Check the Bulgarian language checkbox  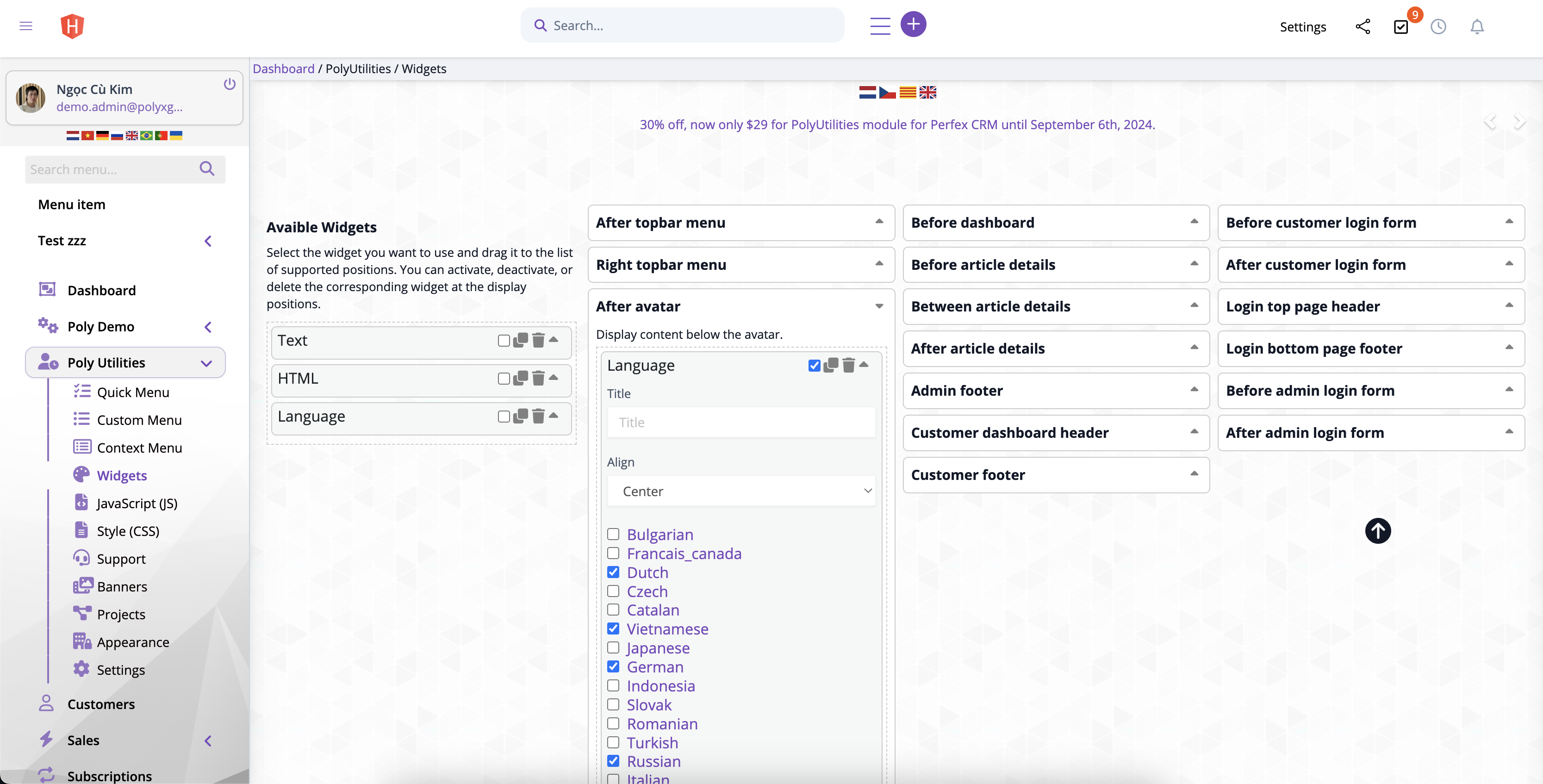coord(613,534)
